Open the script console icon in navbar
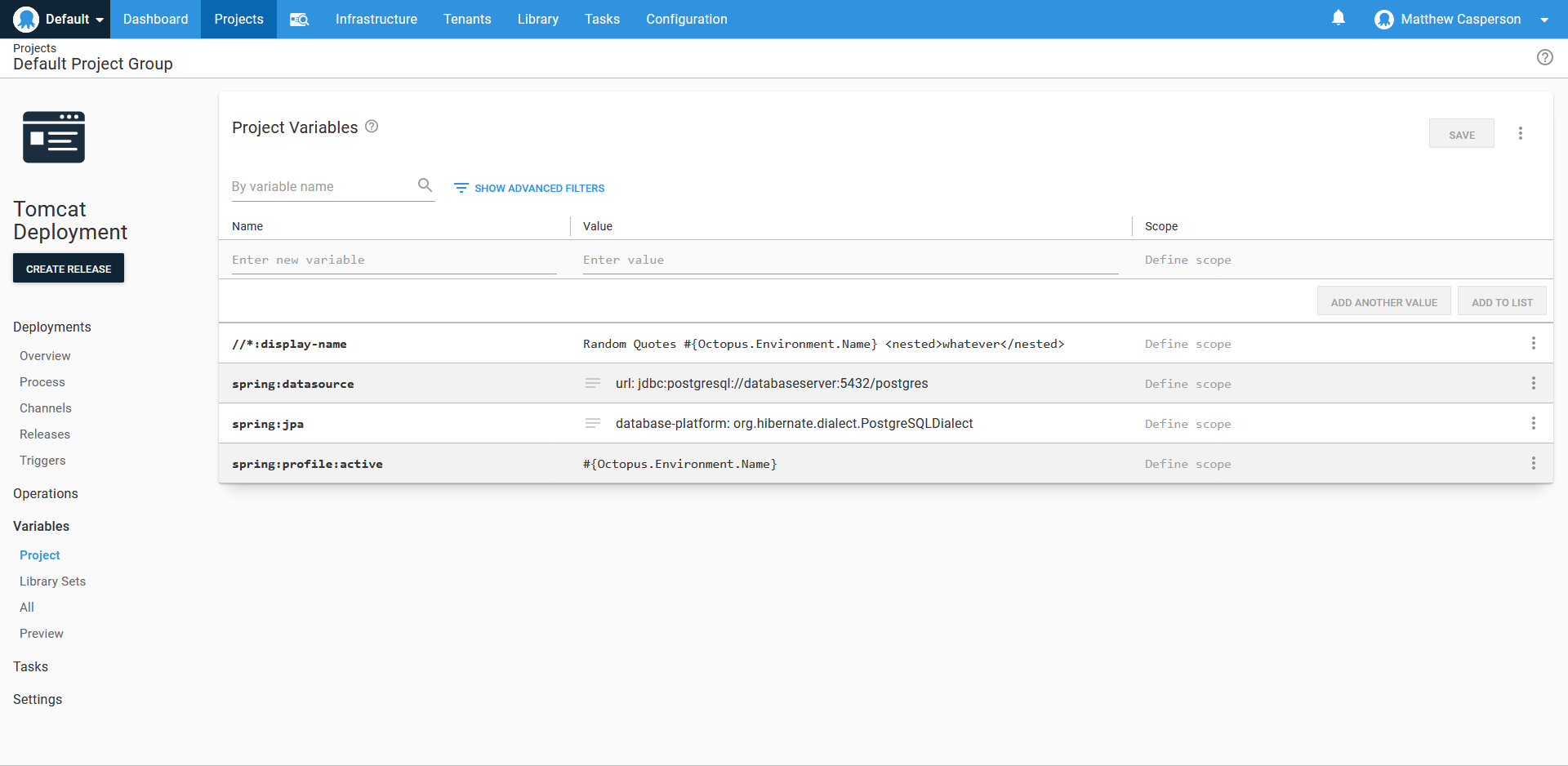Viewport: 1568px width, 766px height. coord(299,19)
